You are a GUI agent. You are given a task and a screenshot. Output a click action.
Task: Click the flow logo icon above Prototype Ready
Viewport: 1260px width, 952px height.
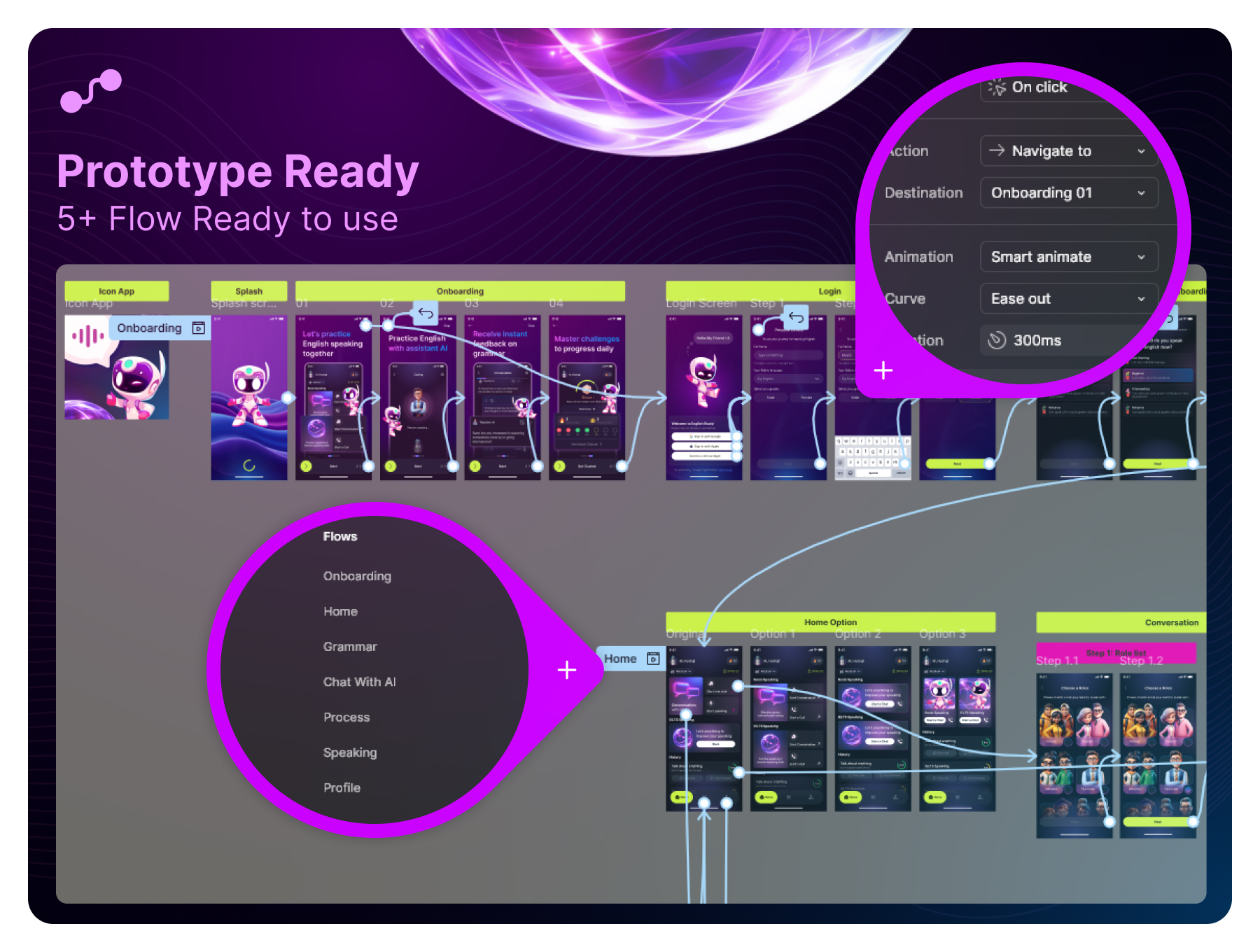point(91,91)
